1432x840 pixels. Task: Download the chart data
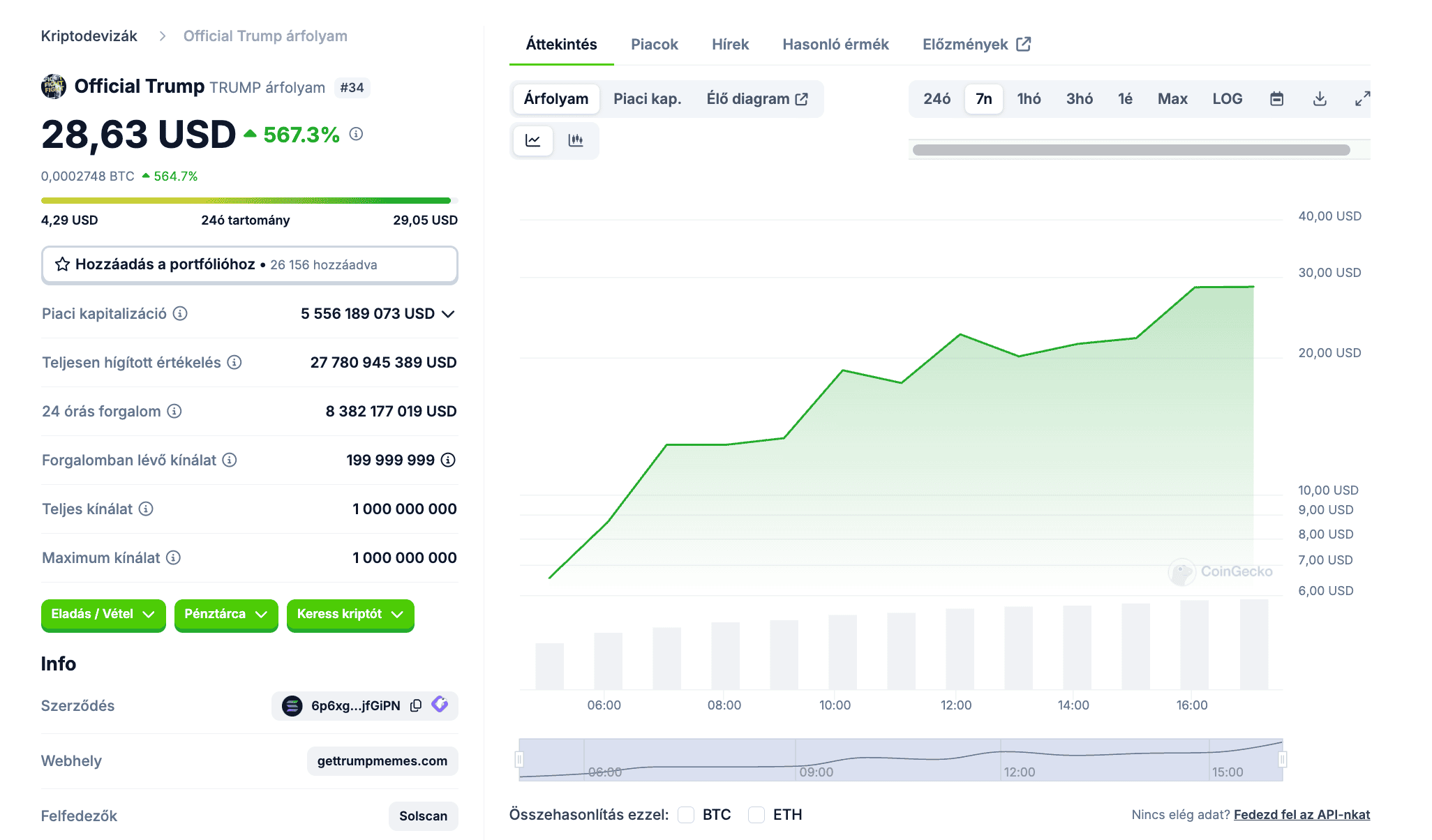click(x=1320, y=99)
